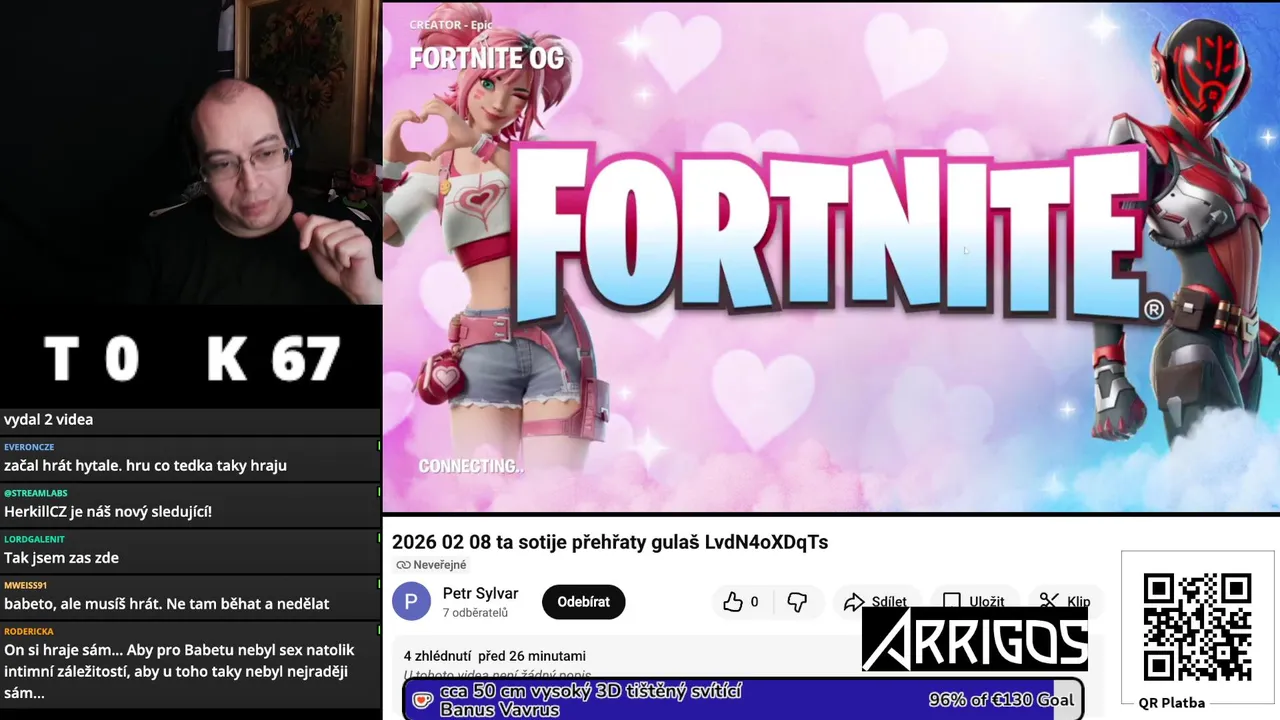Click the '4 zhlédnutí před 26 minutami' text
This screenshot has height=720, width=1280.
(495, 656)
